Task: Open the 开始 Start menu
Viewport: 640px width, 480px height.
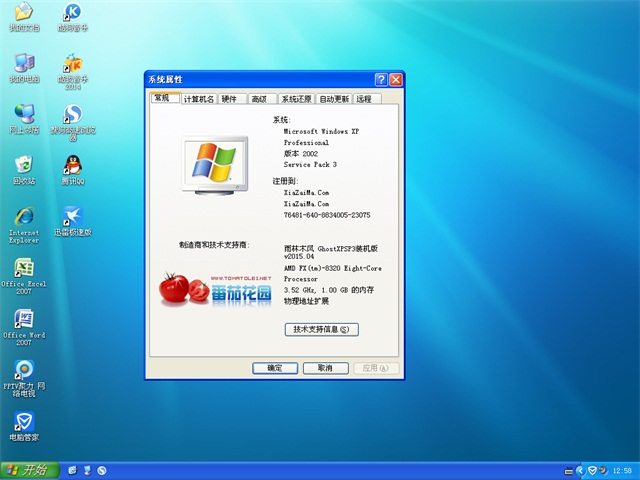Action: [x=28, y=470]
